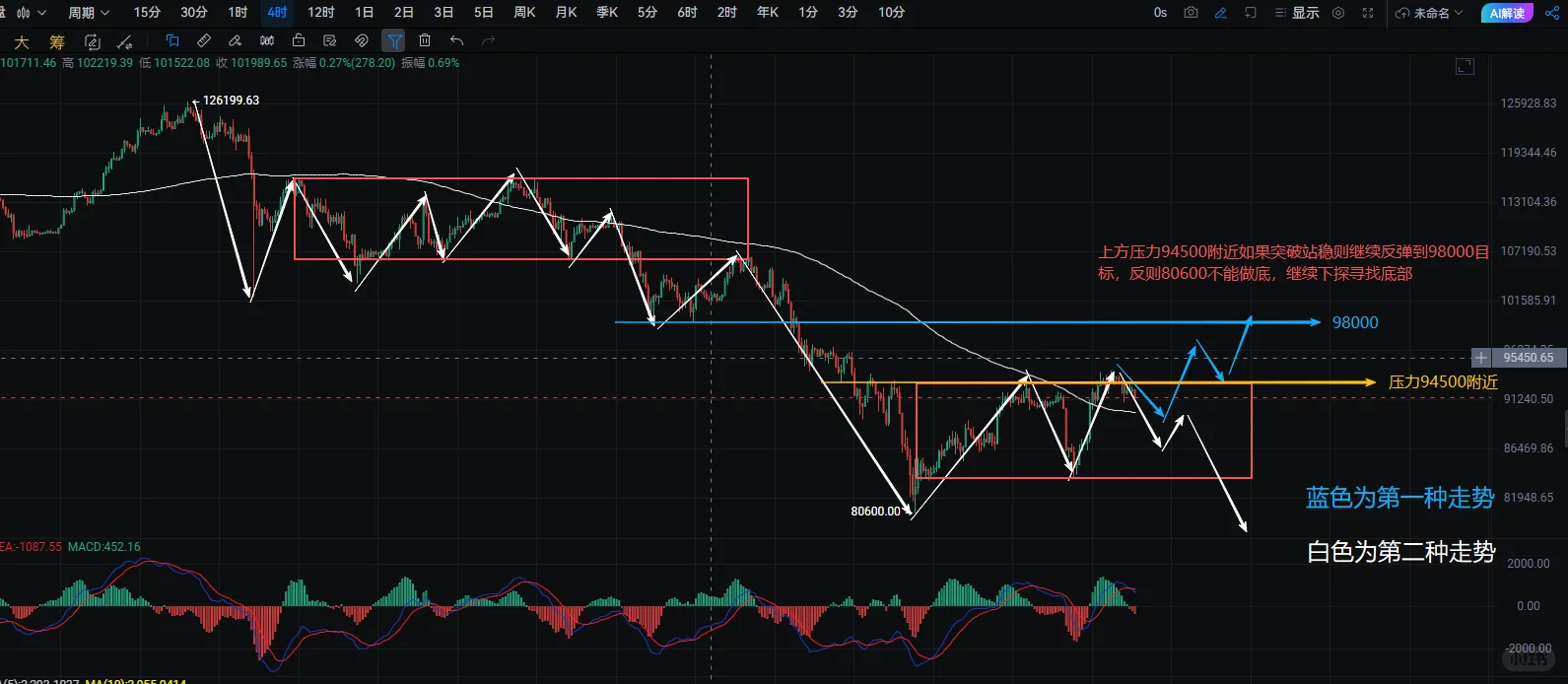This screenshot has height=684, width=1568.
Task: Select the 年K yearly candles
Action: pos(768,13)
